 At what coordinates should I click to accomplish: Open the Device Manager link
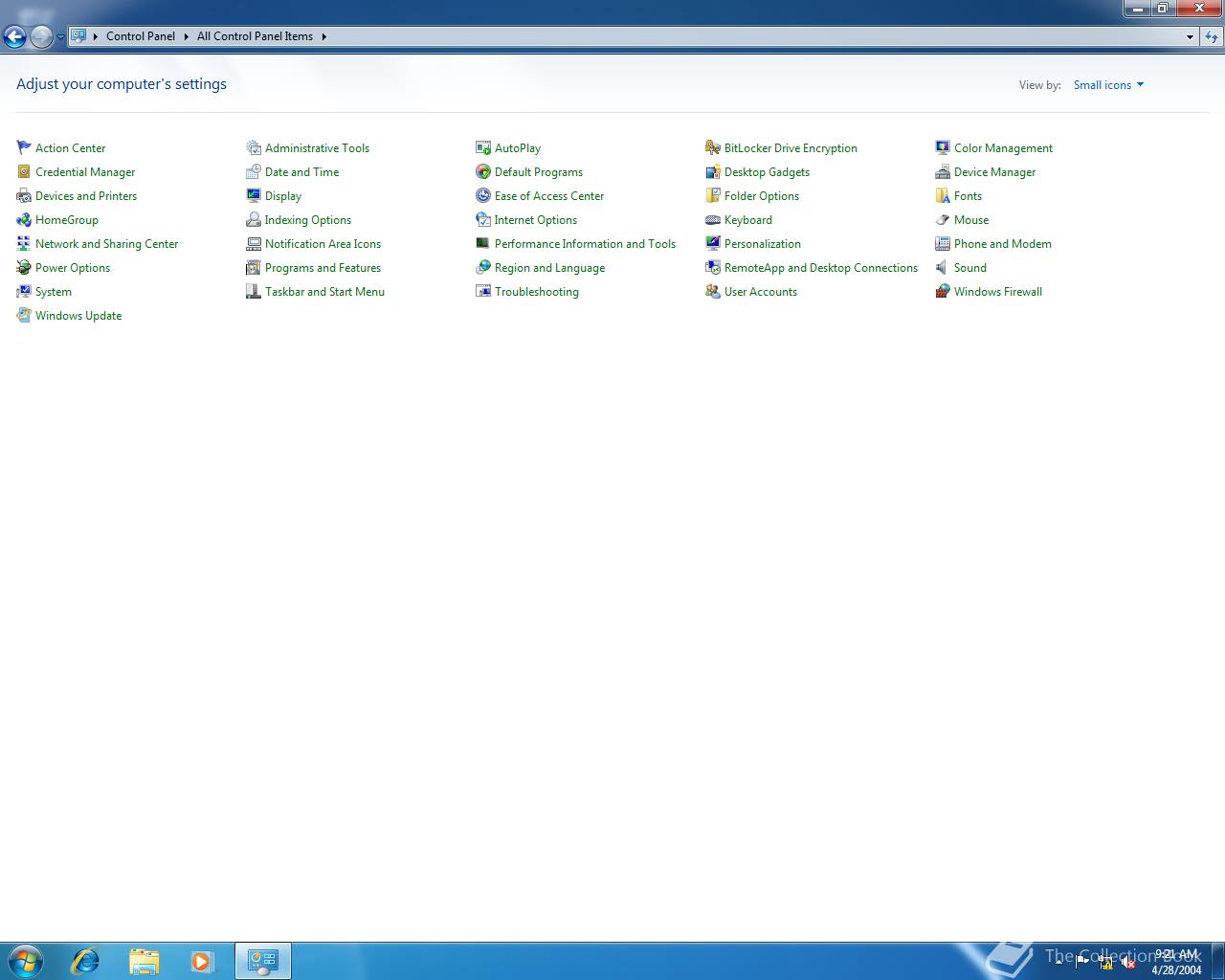[x=994, y=171]
